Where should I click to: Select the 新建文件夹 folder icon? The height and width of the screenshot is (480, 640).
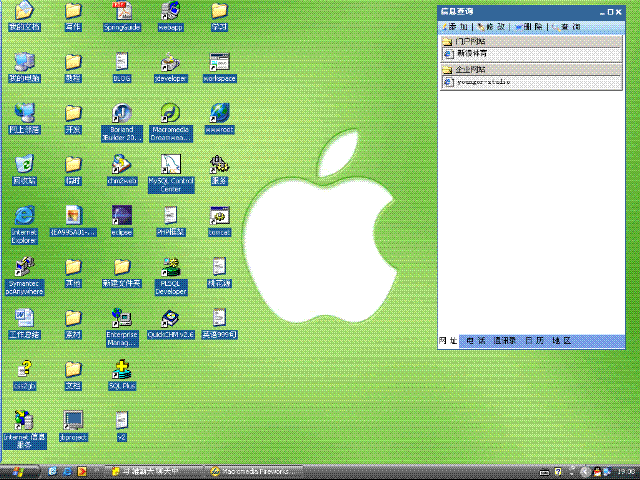point(122,272)
